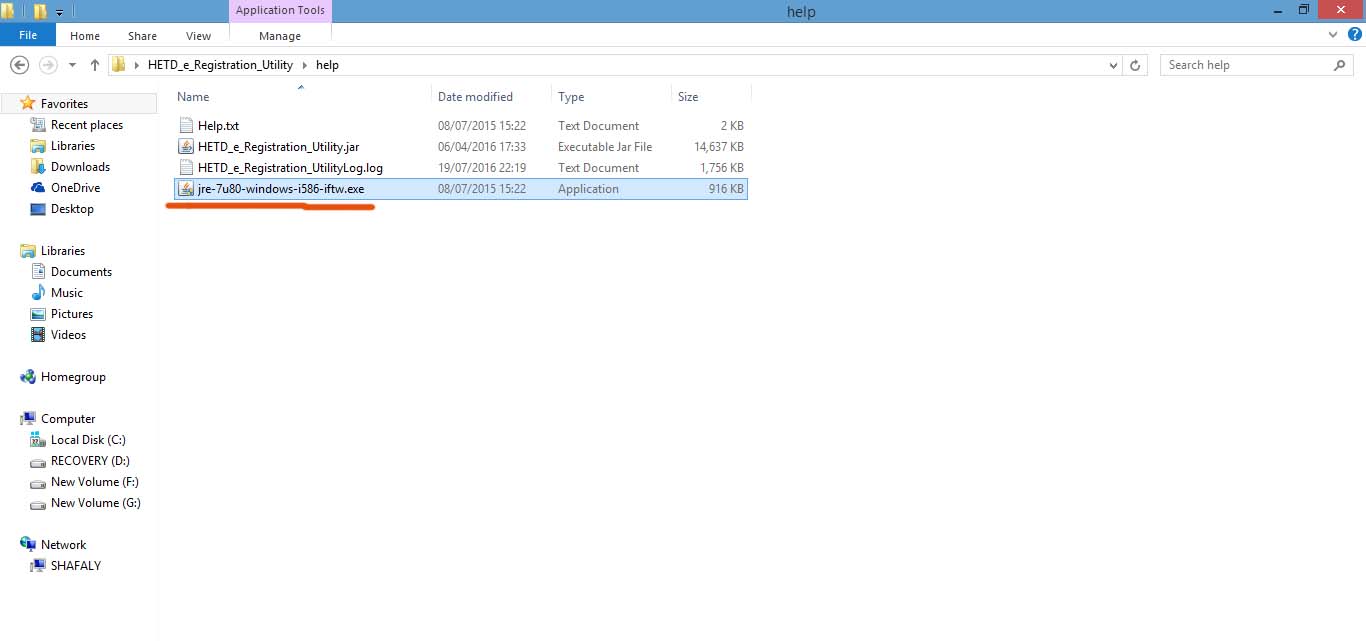Click the Network icon
Viewport: 1366px width, 641px height.
(x=28, y=545)
